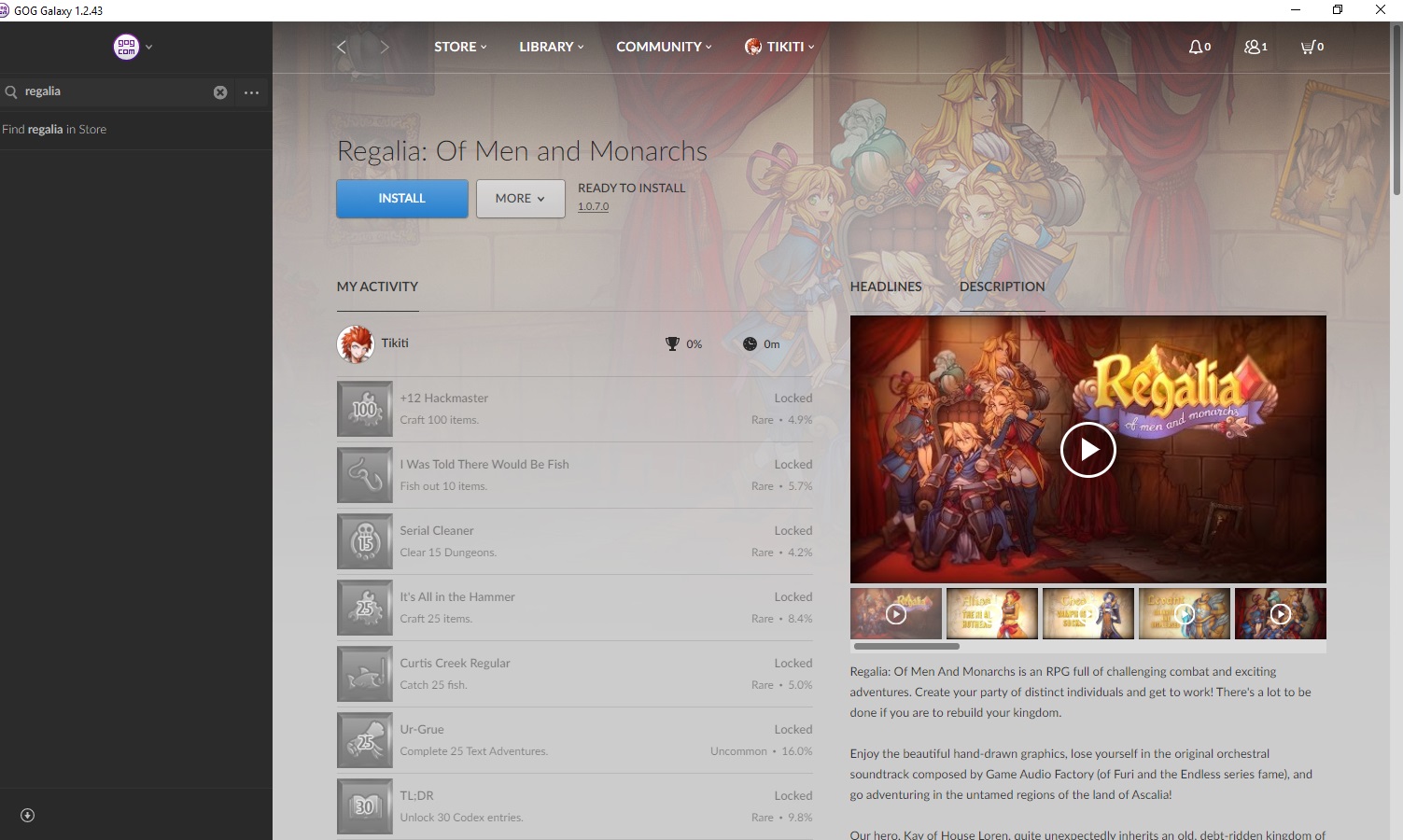
Task: Select the DESCRIPTION tab
Action: pyautogui.click(x=1003, y=287)
